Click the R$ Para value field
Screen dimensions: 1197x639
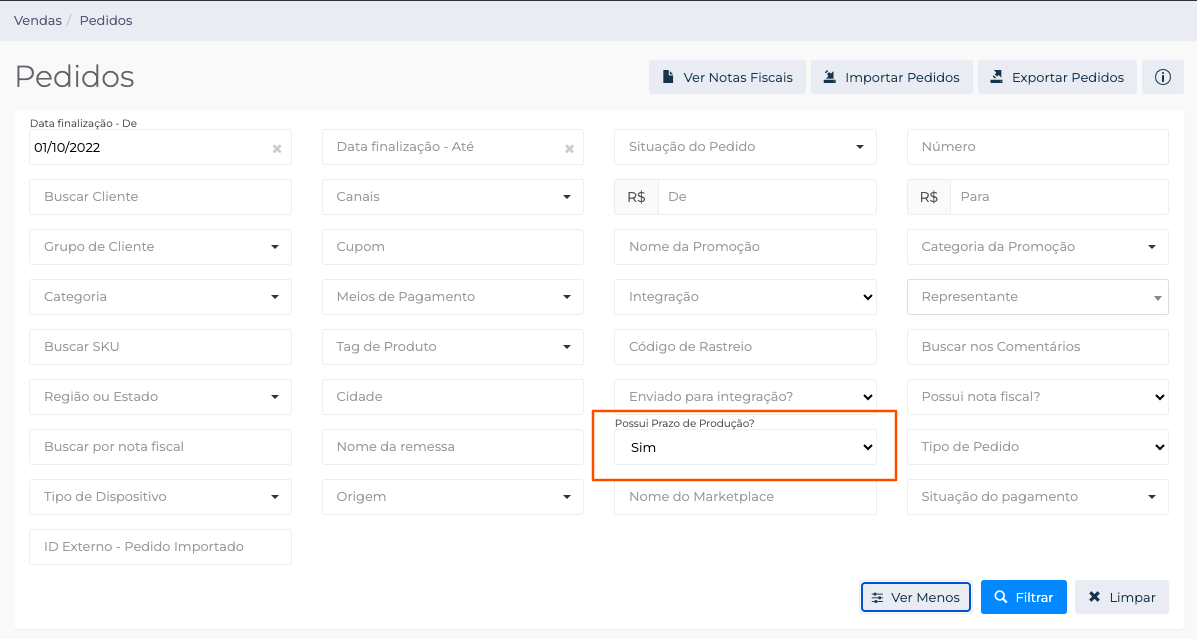[x=1059, y=197]
